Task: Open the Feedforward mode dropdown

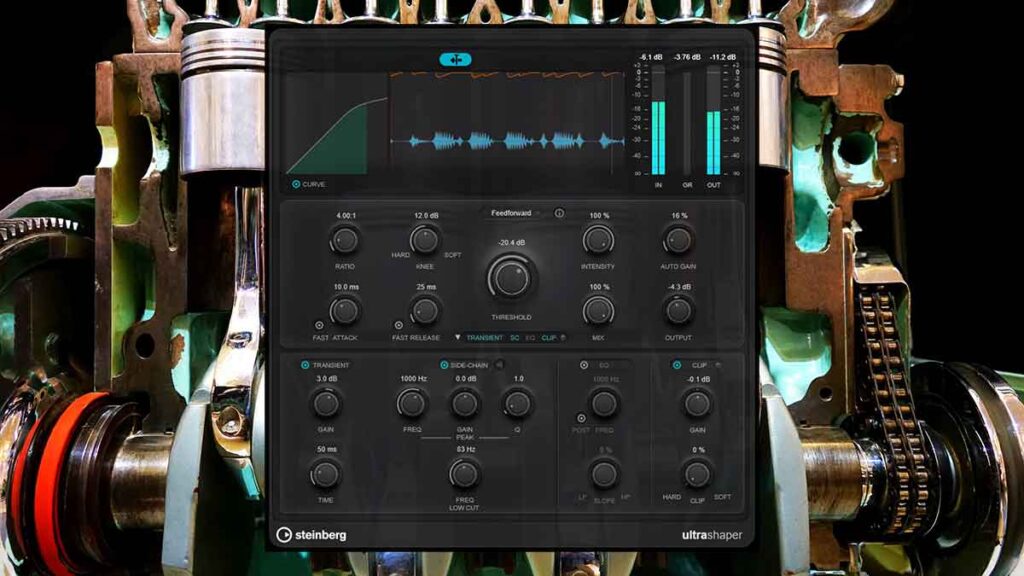Action: click(515, 213)
